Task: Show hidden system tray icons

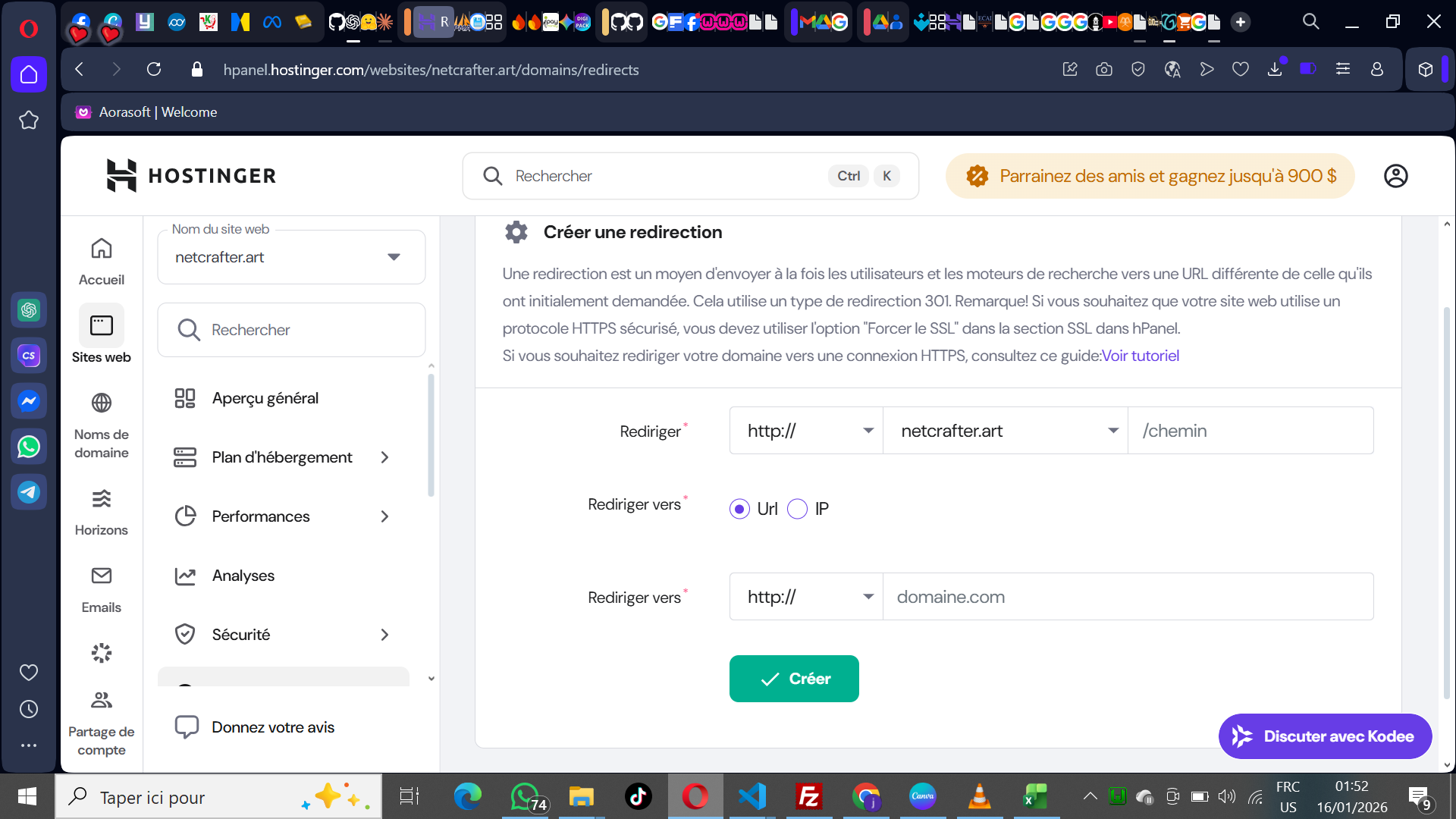Action: (x=1090, y=796)
